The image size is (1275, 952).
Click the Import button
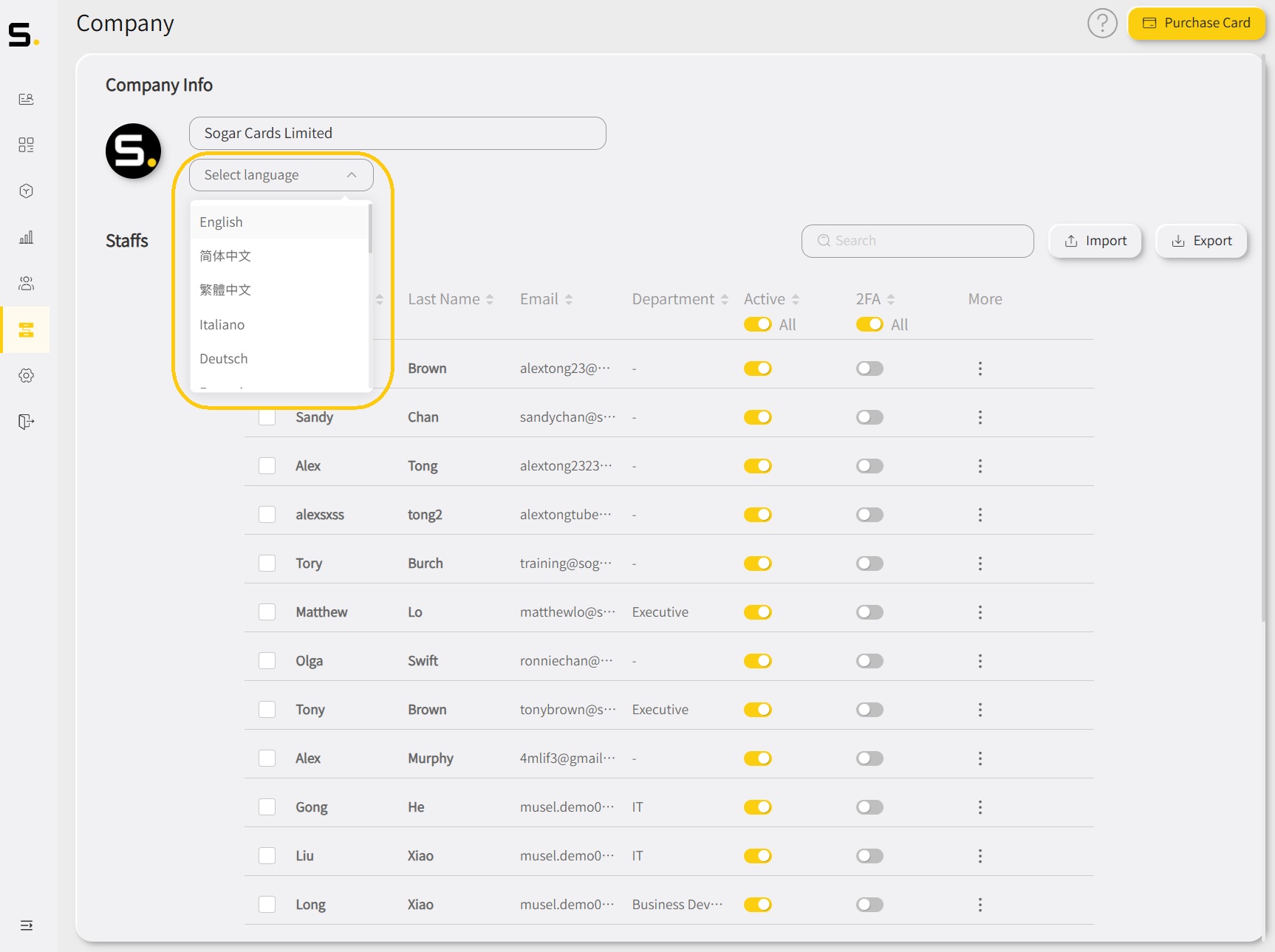click(1095, 241)
